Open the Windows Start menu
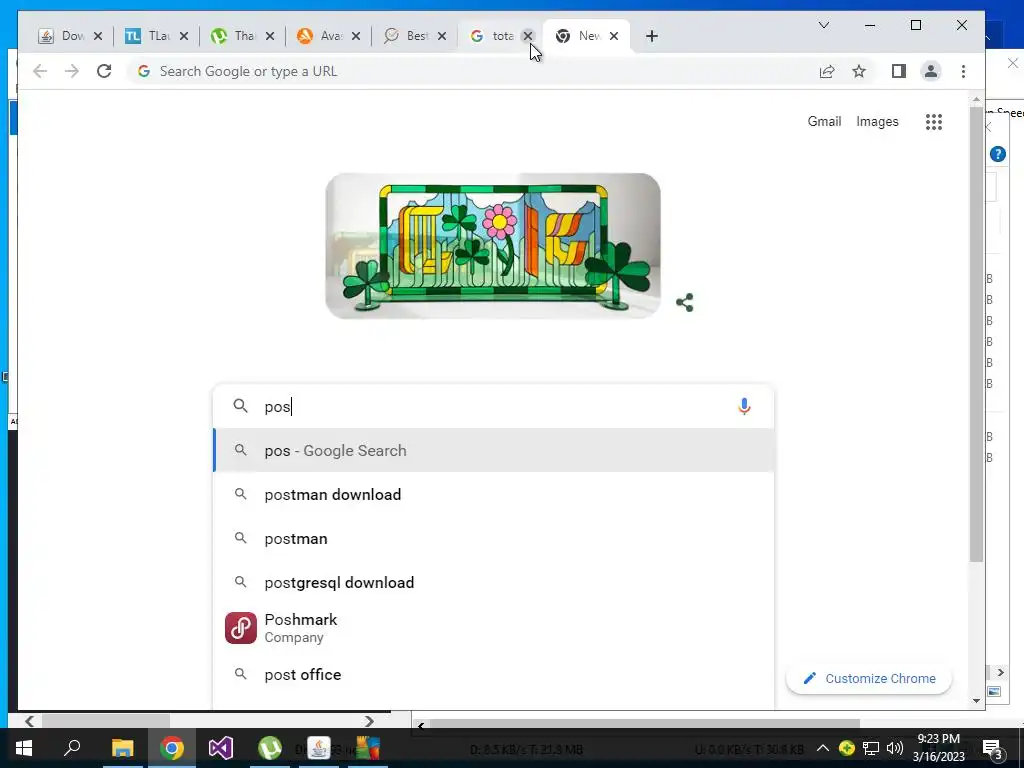Image resolution: width=1024 pixels, height=768 pixels. [24, 748]
